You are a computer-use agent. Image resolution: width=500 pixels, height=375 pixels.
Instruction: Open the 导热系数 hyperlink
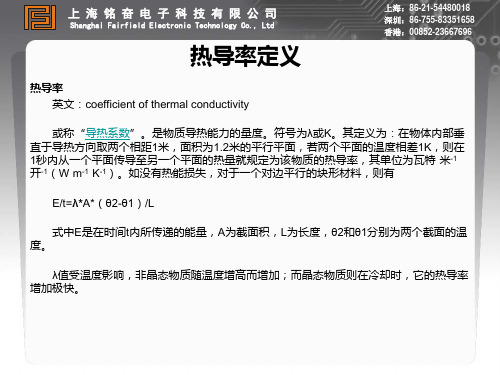[x=108, y=133]
